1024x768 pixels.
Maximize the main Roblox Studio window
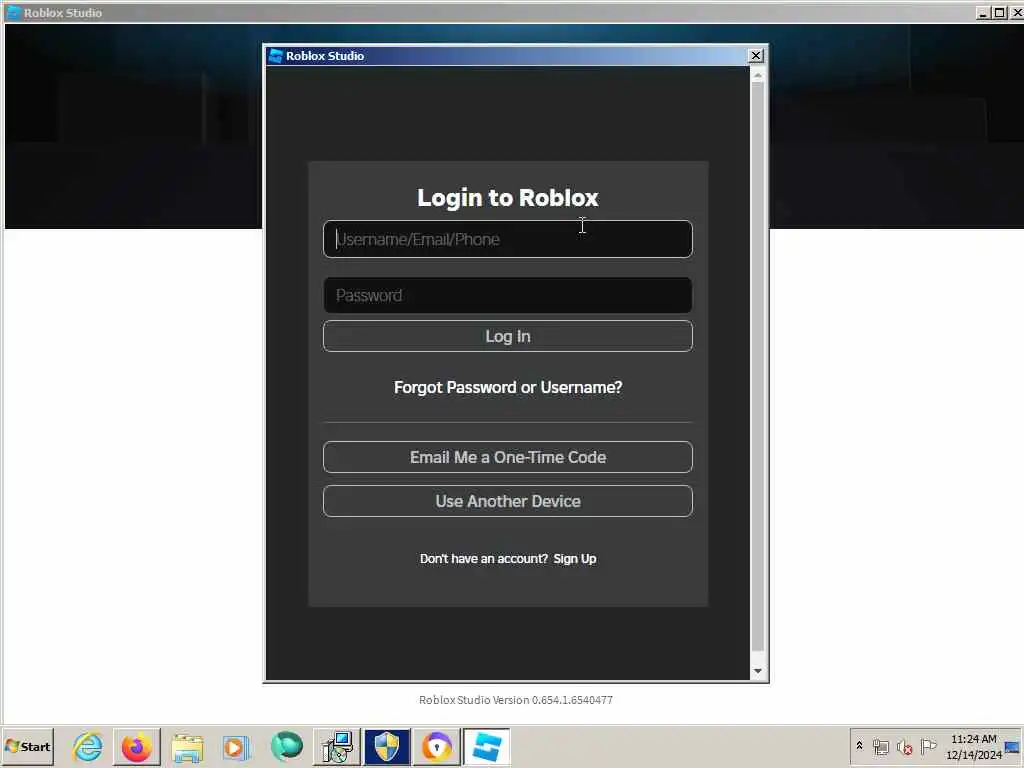coord(999,12)
